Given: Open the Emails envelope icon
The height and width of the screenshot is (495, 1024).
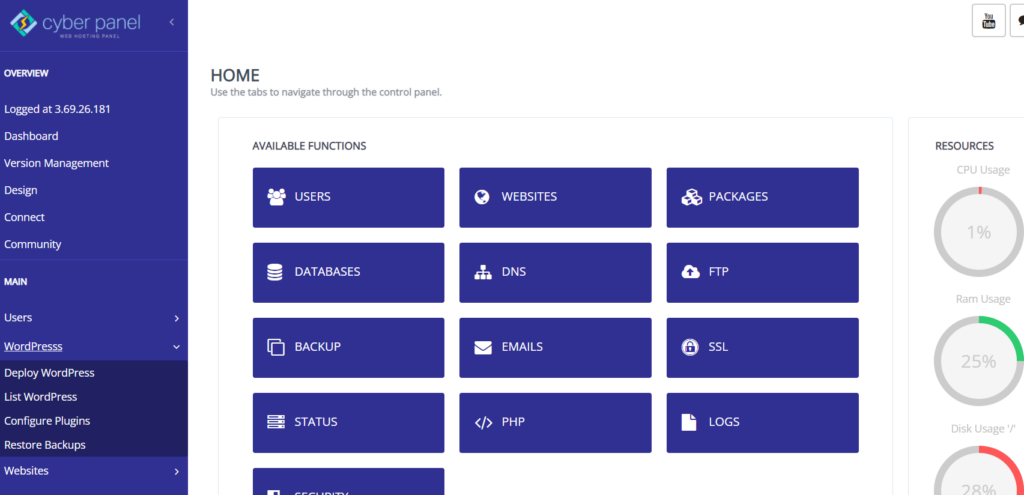Looking at the screenshot, I should [483, 347].
